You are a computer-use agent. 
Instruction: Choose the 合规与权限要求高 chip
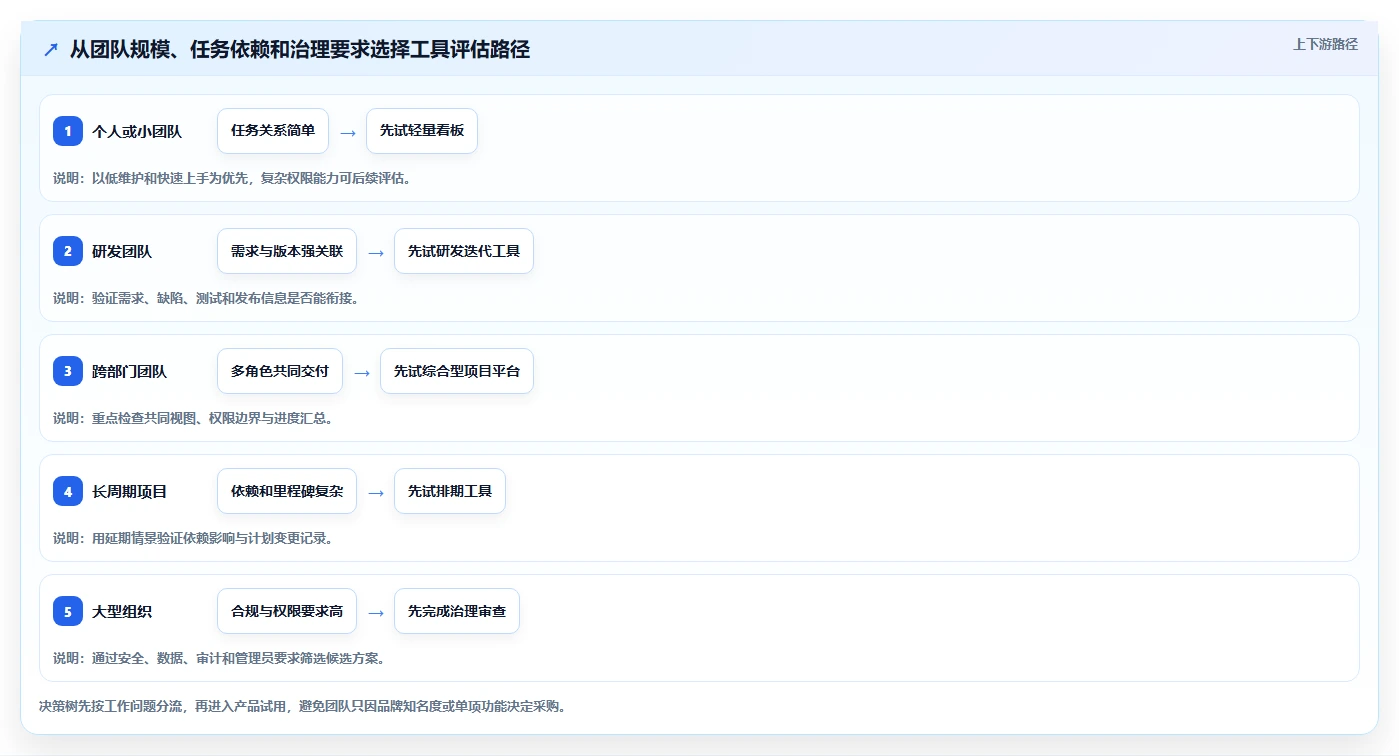click(287, 611)
